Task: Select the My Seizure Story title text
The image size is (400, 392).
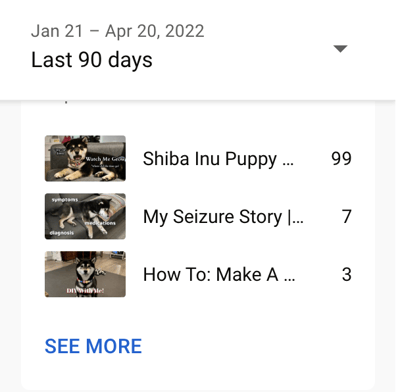Action: [223, 217]
